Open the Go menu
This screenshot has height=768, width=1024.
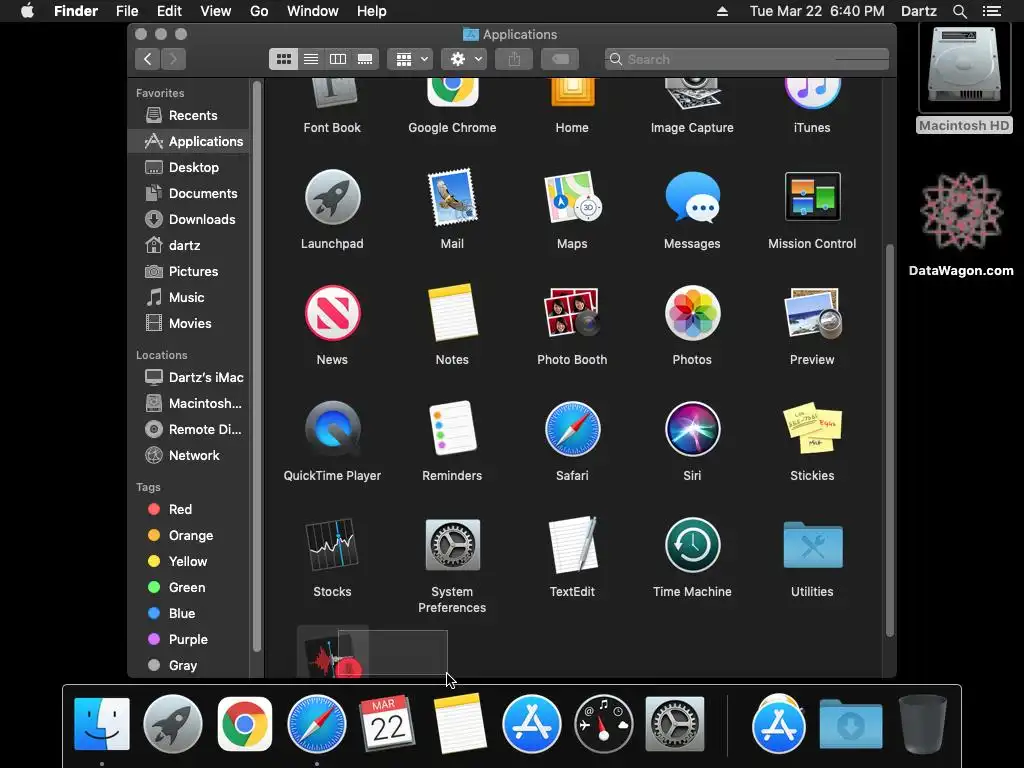[x=259, y=11]
